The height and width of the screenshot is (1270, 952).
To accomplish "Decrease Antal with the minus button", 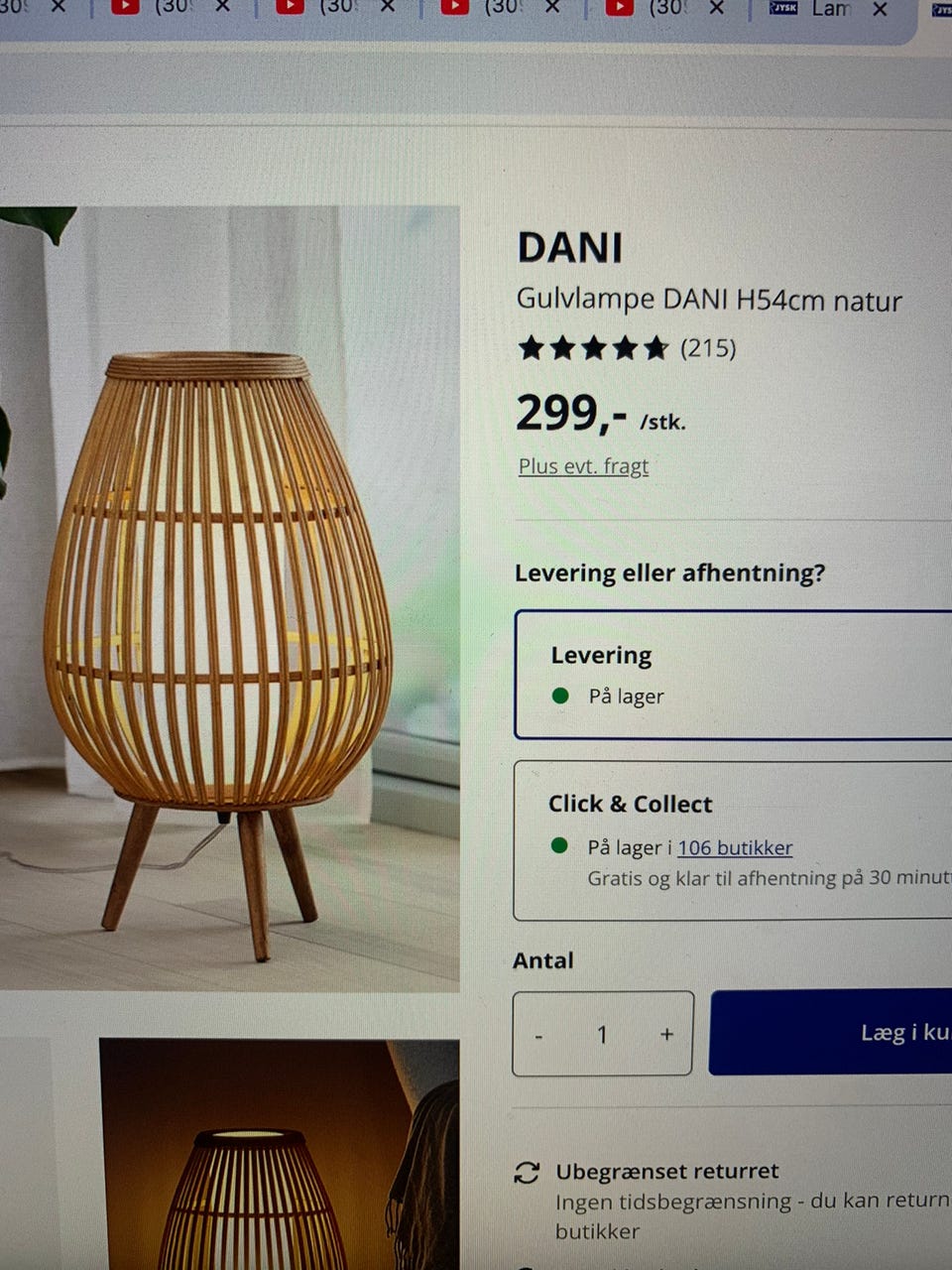I will pyautogui.click(x=538, y=1036).
